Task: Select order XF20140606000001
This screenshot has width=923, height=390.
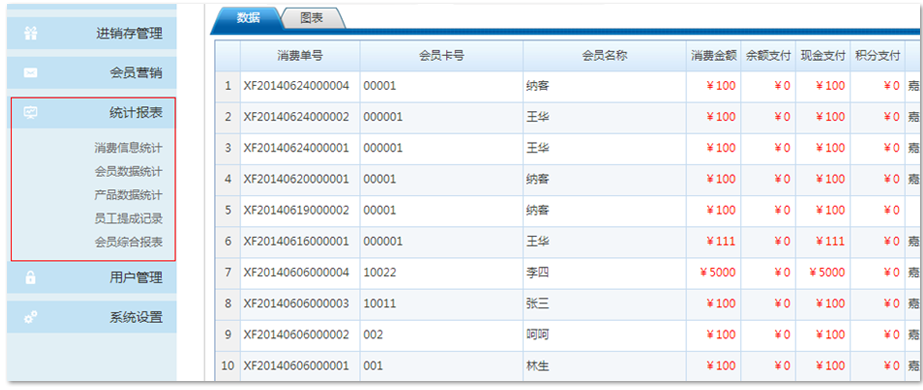Action: coord(296,366)
